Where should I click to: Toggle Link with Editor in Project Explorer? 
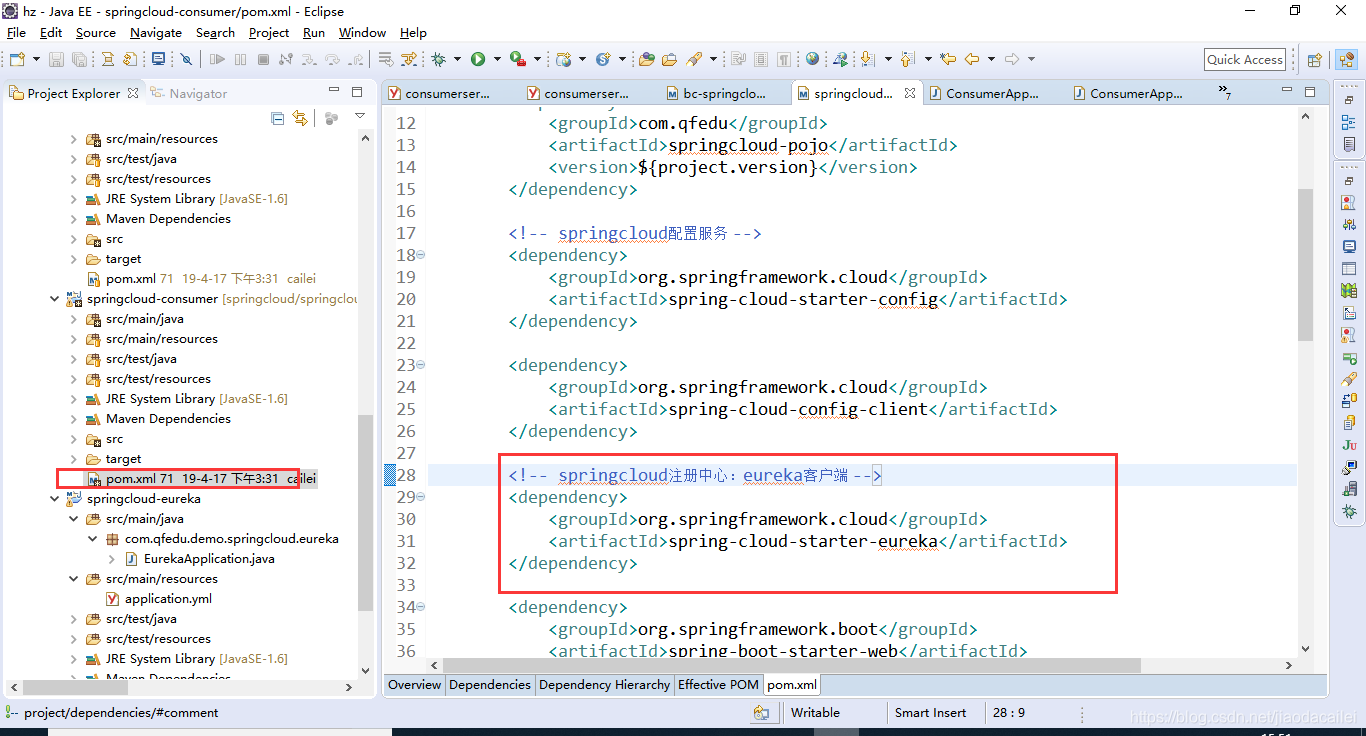(x=300, y=118)
